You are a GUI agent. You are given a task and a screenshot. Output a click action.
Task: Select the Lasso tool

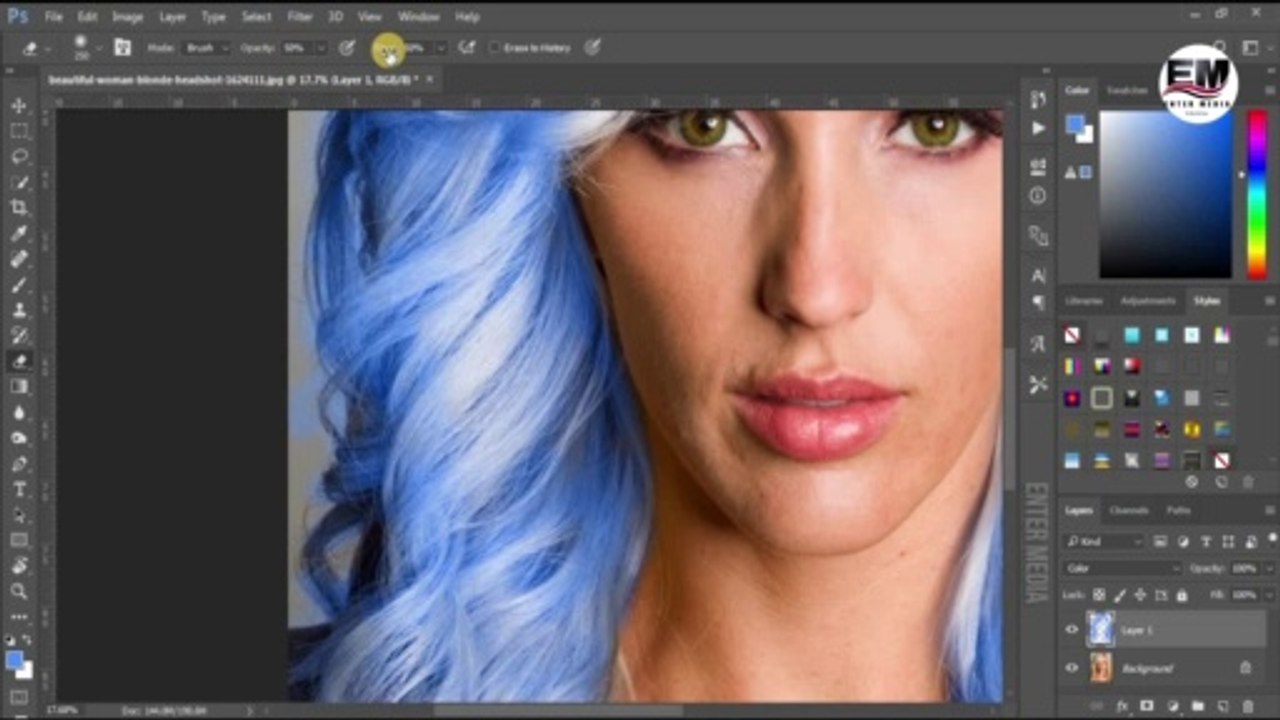point(19,157)
